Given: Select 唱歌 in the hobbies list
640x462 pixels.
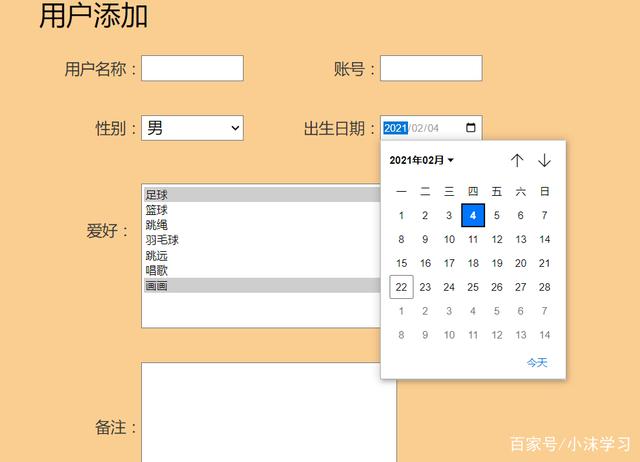Looking at the screenshot, I should (x=262, y=271).
